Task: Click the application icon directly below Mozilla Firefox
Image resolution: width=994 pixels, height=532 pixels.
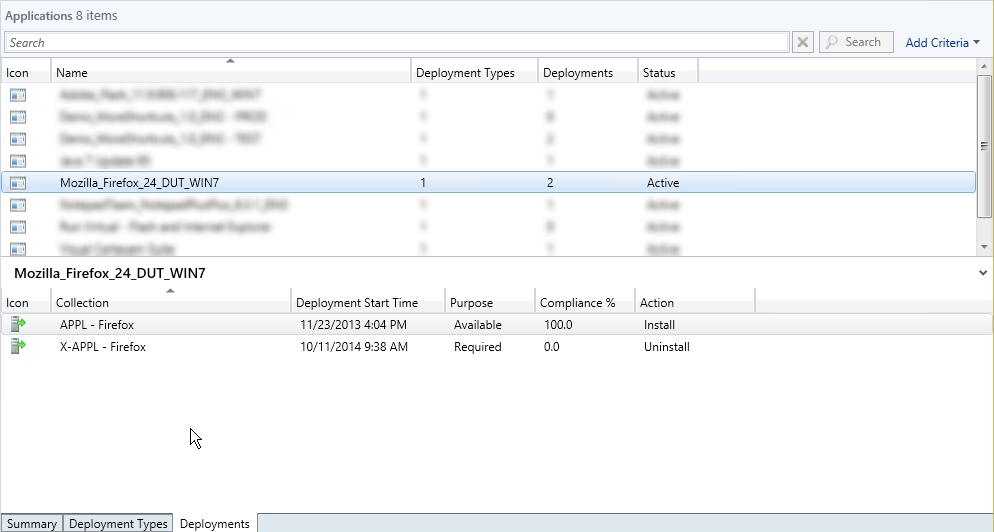Action: click(x=18, y=205)
